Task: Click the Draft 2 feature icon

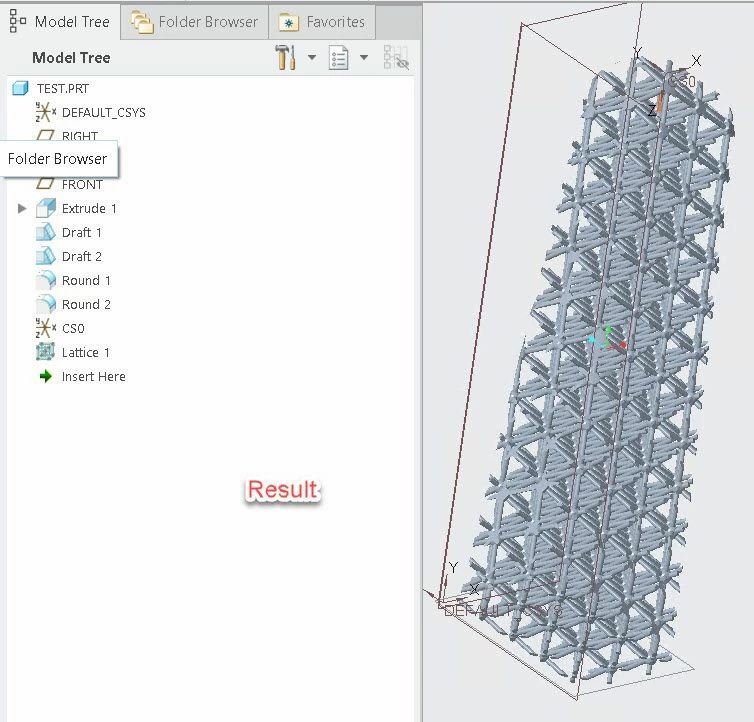Action: 46,256
